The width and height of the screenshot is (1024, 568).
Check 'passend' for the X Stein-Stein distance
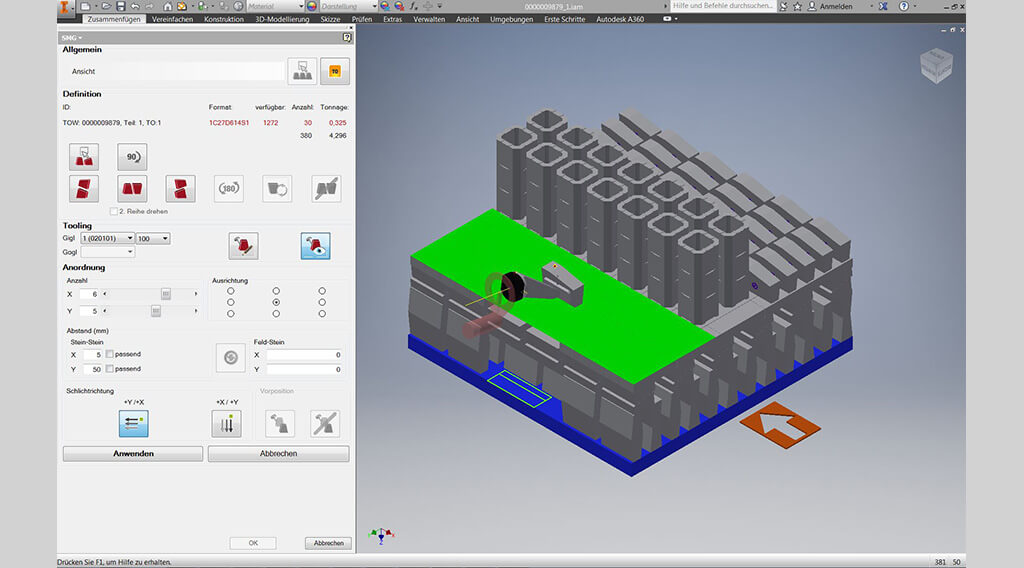[110, 355]
